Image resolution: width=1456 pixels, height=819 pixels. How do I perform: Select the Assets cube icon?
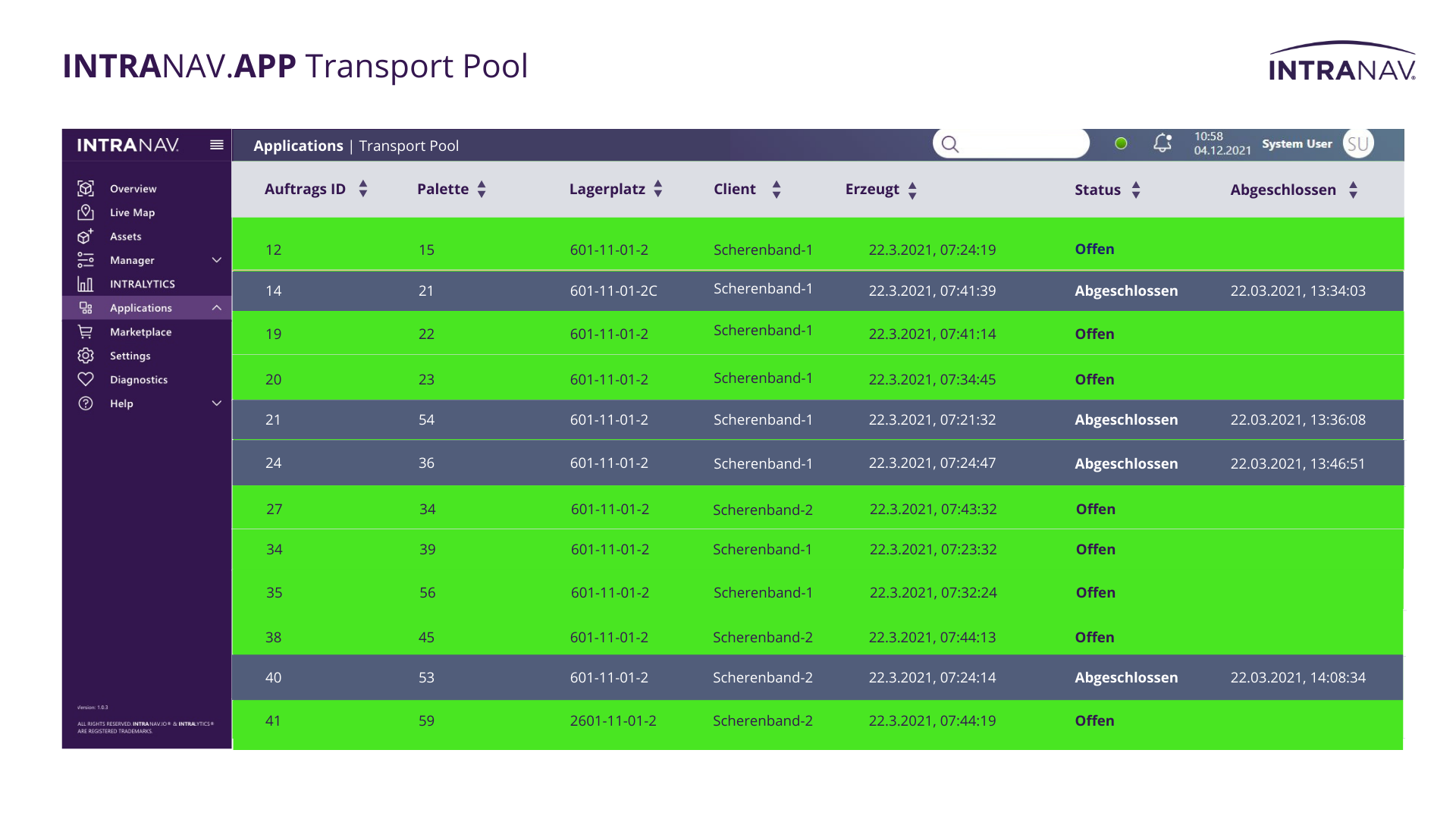coord(86,236)
